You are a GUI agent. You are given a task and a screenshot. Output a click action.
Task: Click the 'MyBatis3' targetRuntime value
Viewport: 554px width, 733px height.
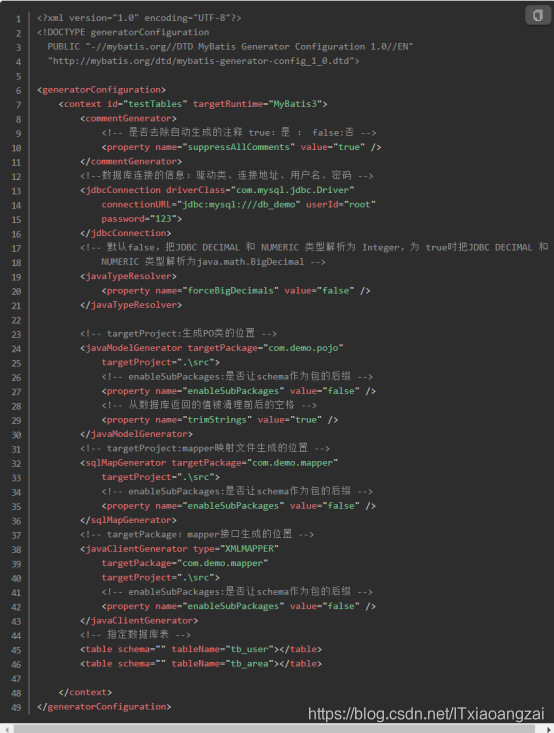[295, 104]
